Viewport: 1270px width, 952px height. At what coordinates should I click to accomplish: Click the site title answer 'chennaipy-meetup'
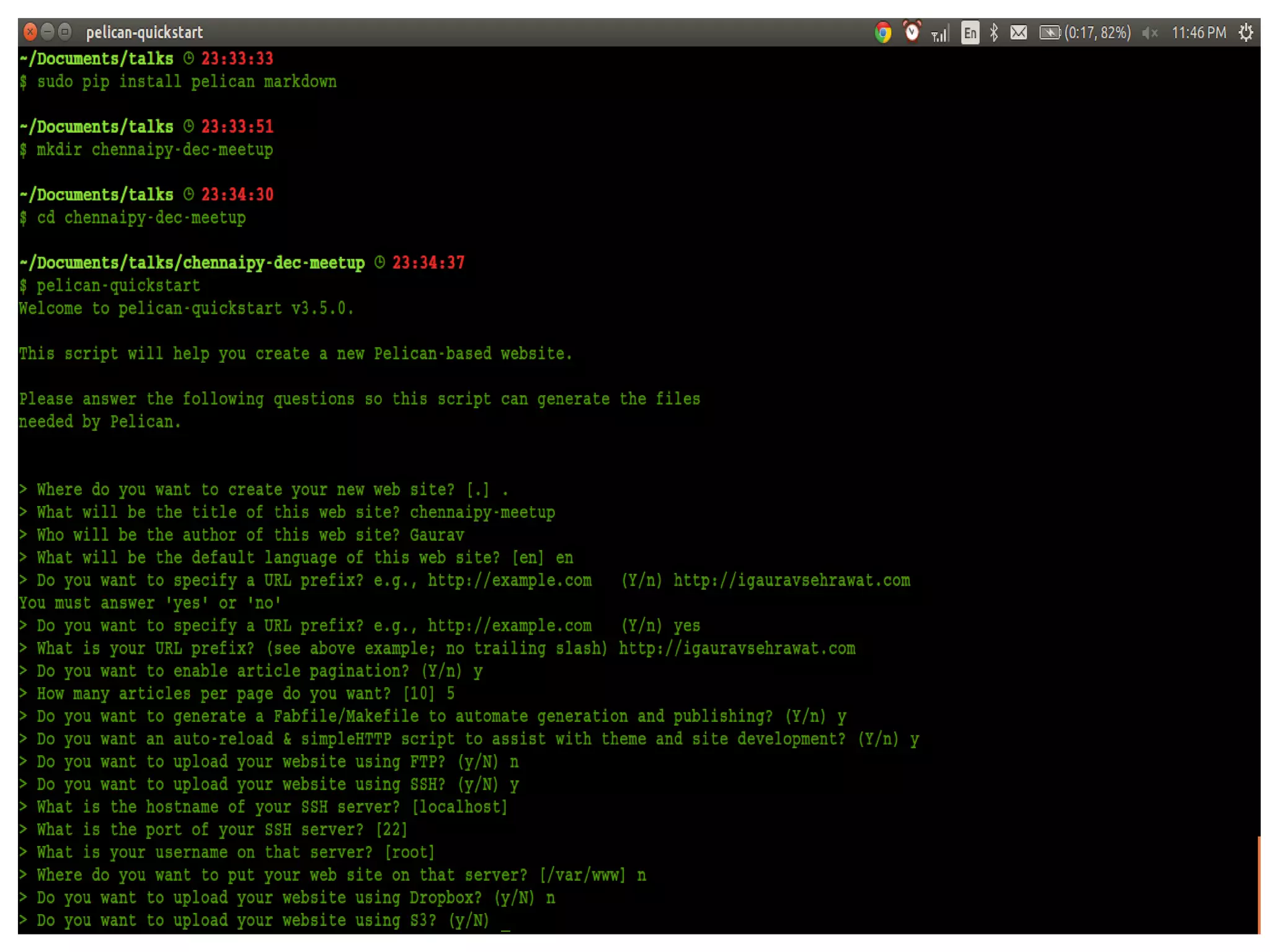coord(482,512)
